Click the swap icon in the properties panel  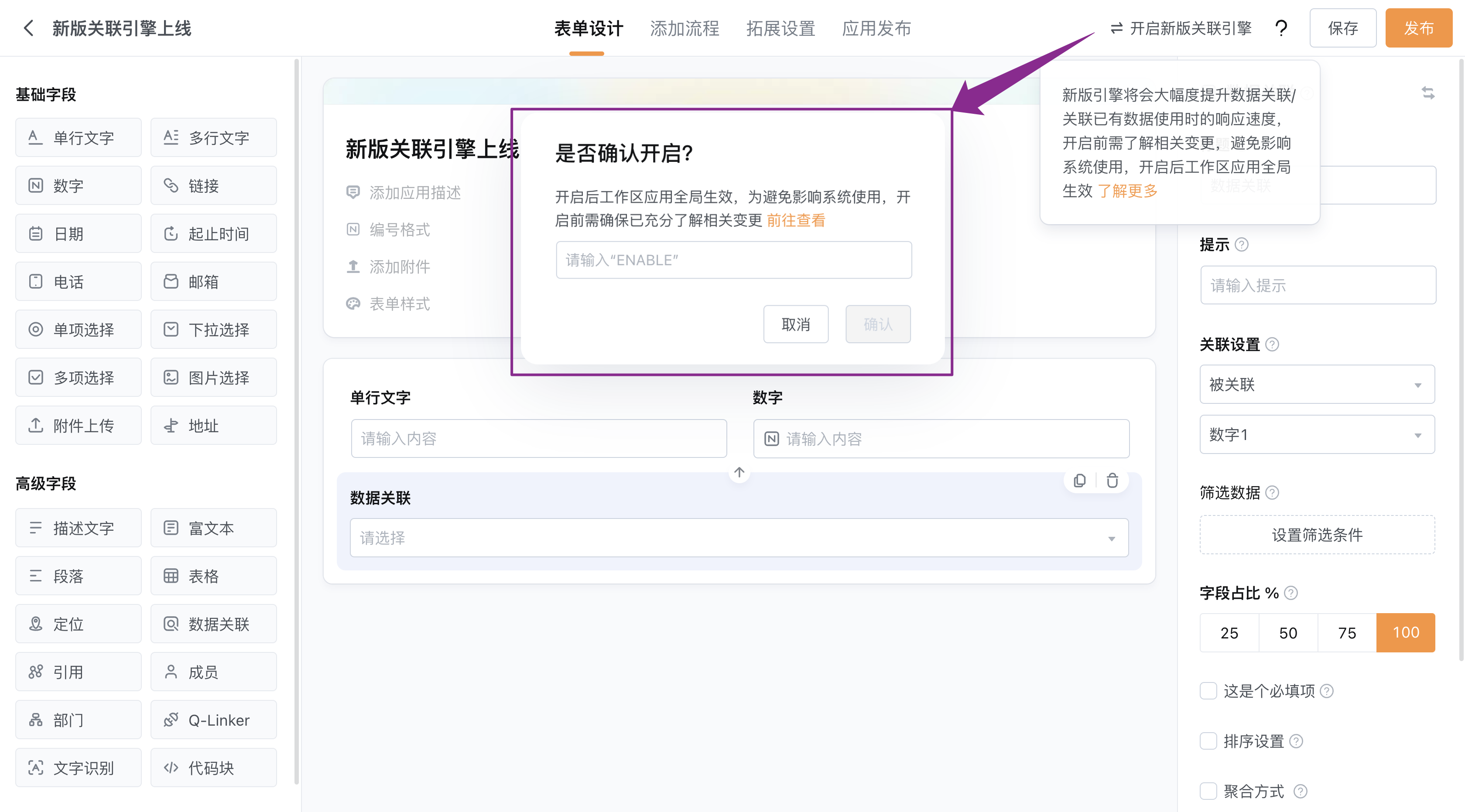pyautogui.click(x=1427, y=93)
